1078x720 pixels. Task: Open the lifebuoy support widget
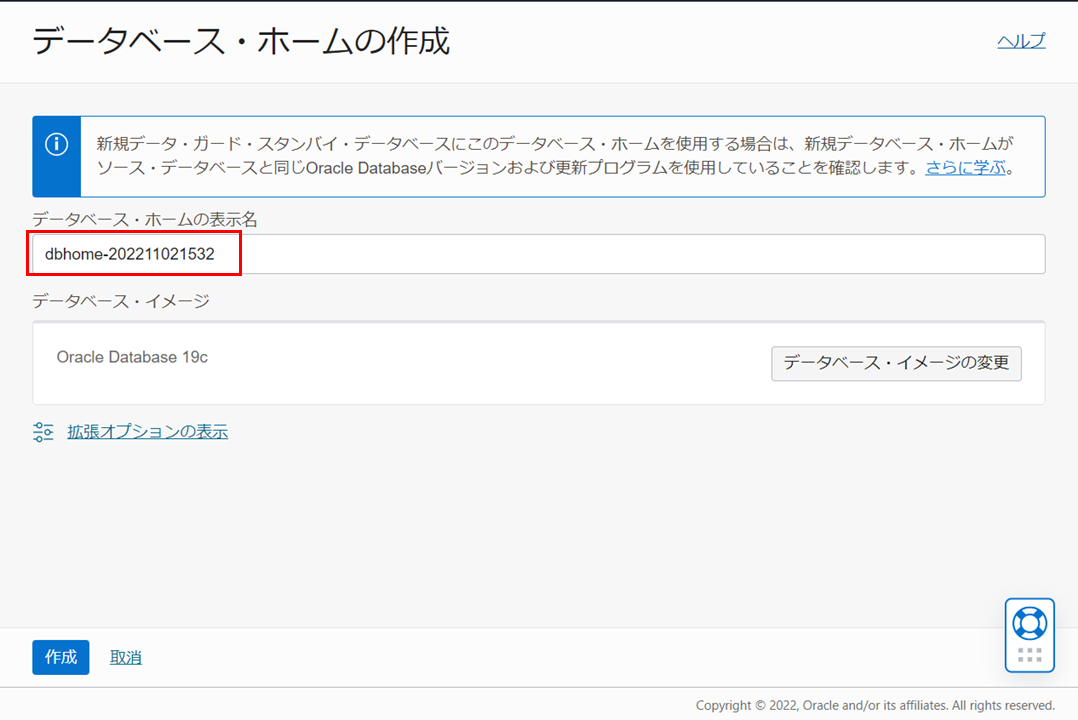pyautogui.click(x=1029, y=623)
